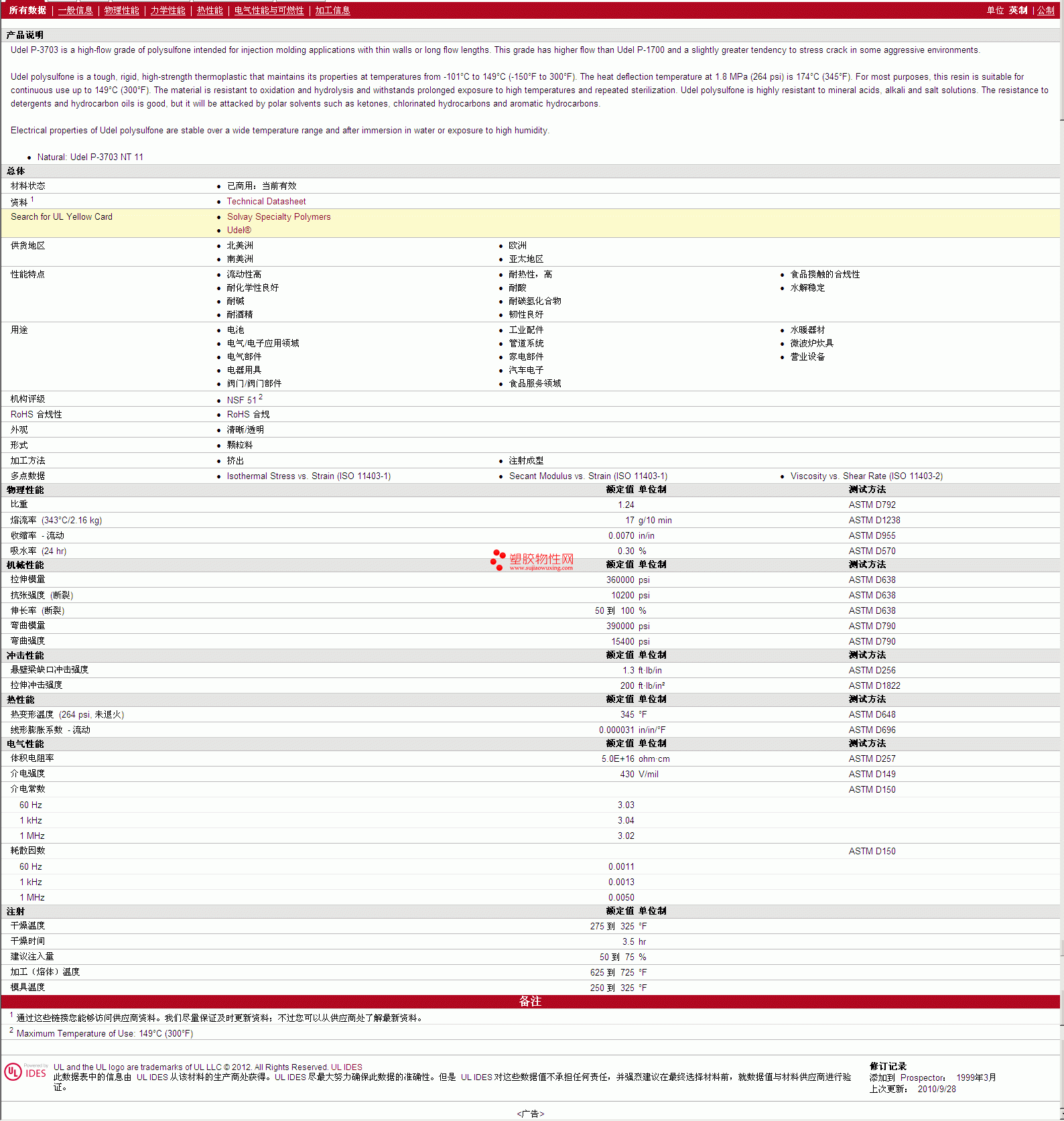Open Viscosity vs. Shear Rate data
Image resolution: width=1064 pixels, height=1121 pixels.
866,476
